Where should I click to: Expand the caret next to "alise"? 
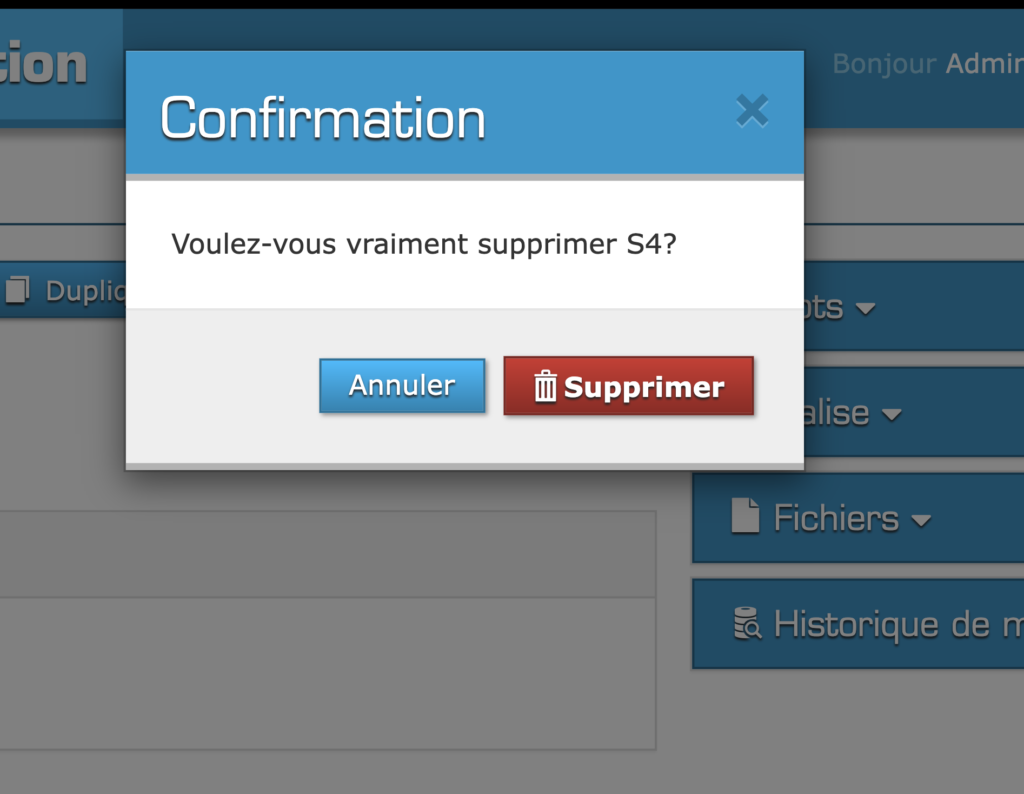(x=891, y=414)
